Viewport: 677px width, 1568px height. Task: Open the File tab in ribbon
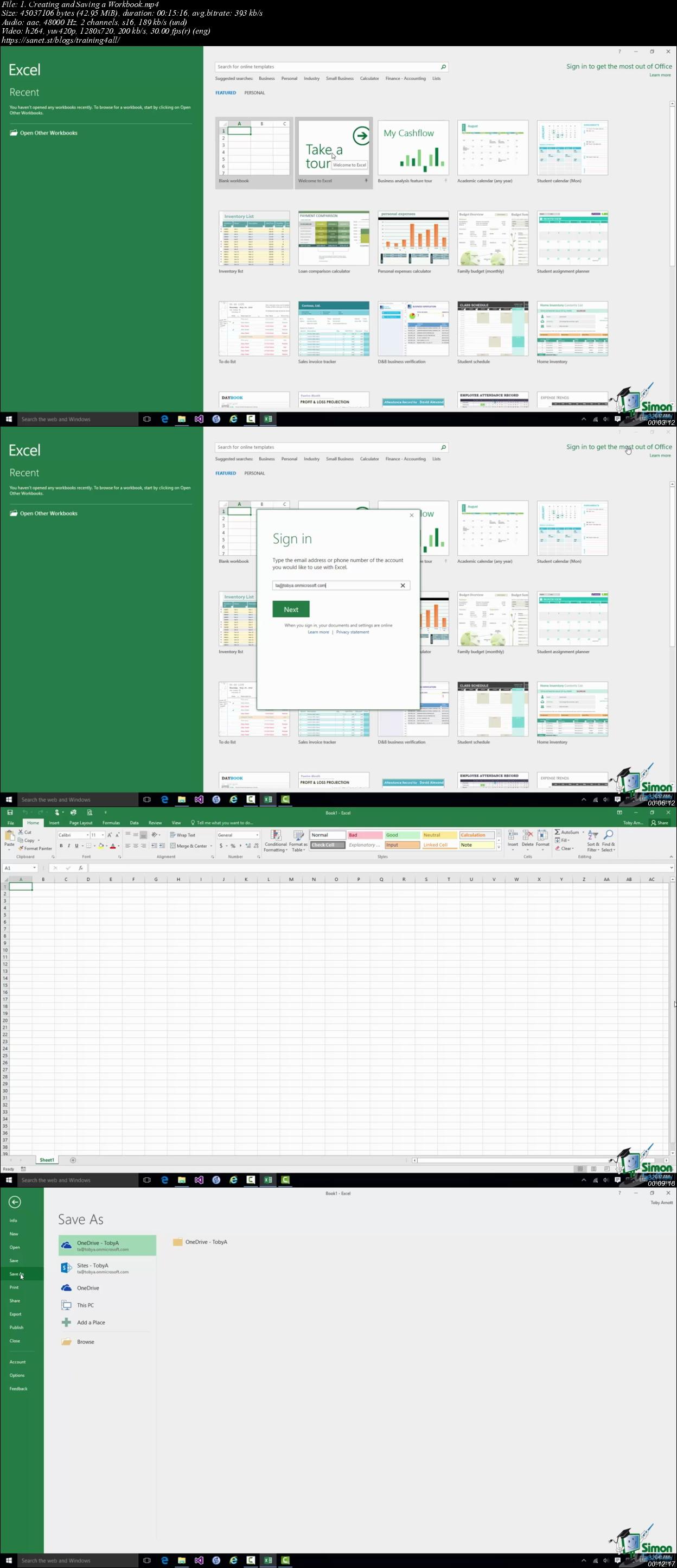(10, 822)
